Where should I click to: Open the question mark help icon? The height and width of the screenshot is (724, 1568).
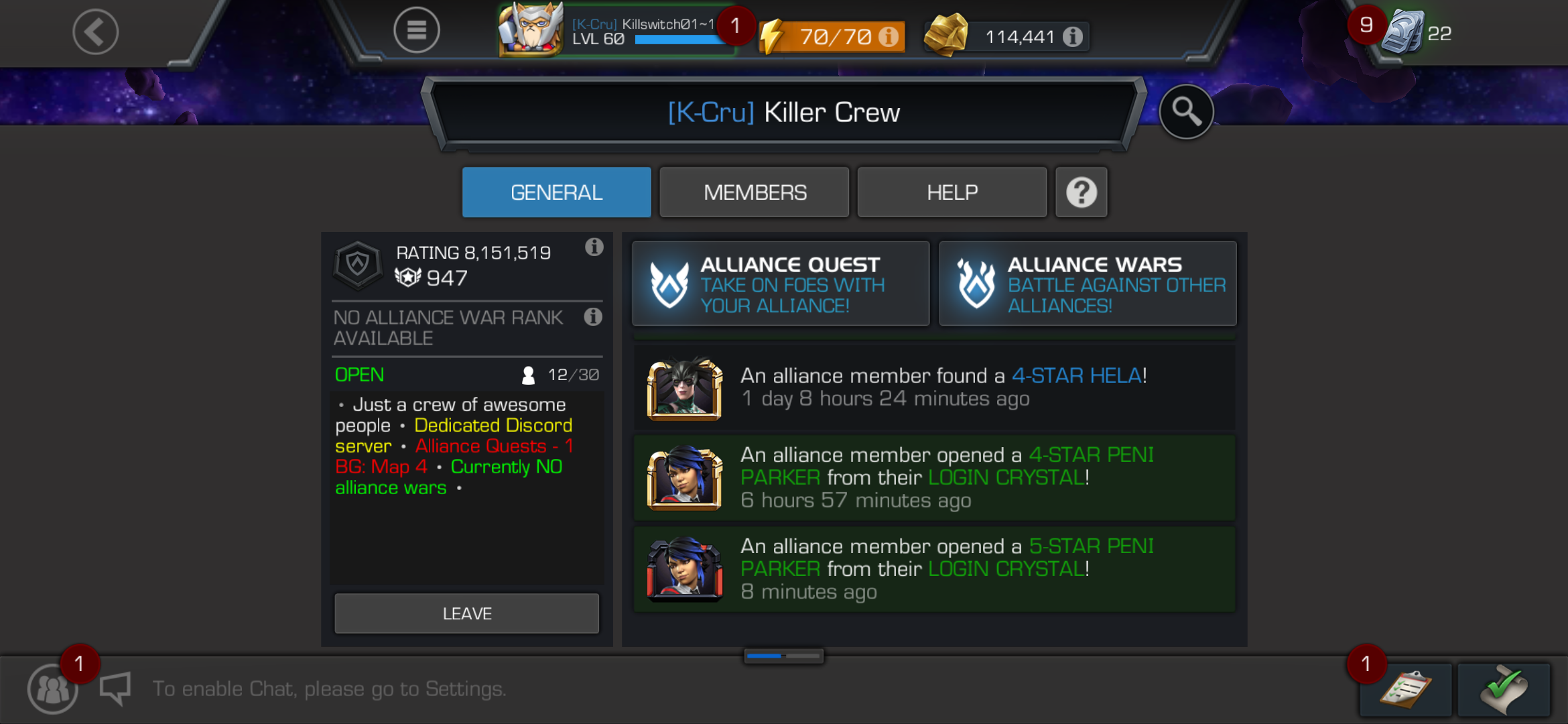coord(1081,192)
